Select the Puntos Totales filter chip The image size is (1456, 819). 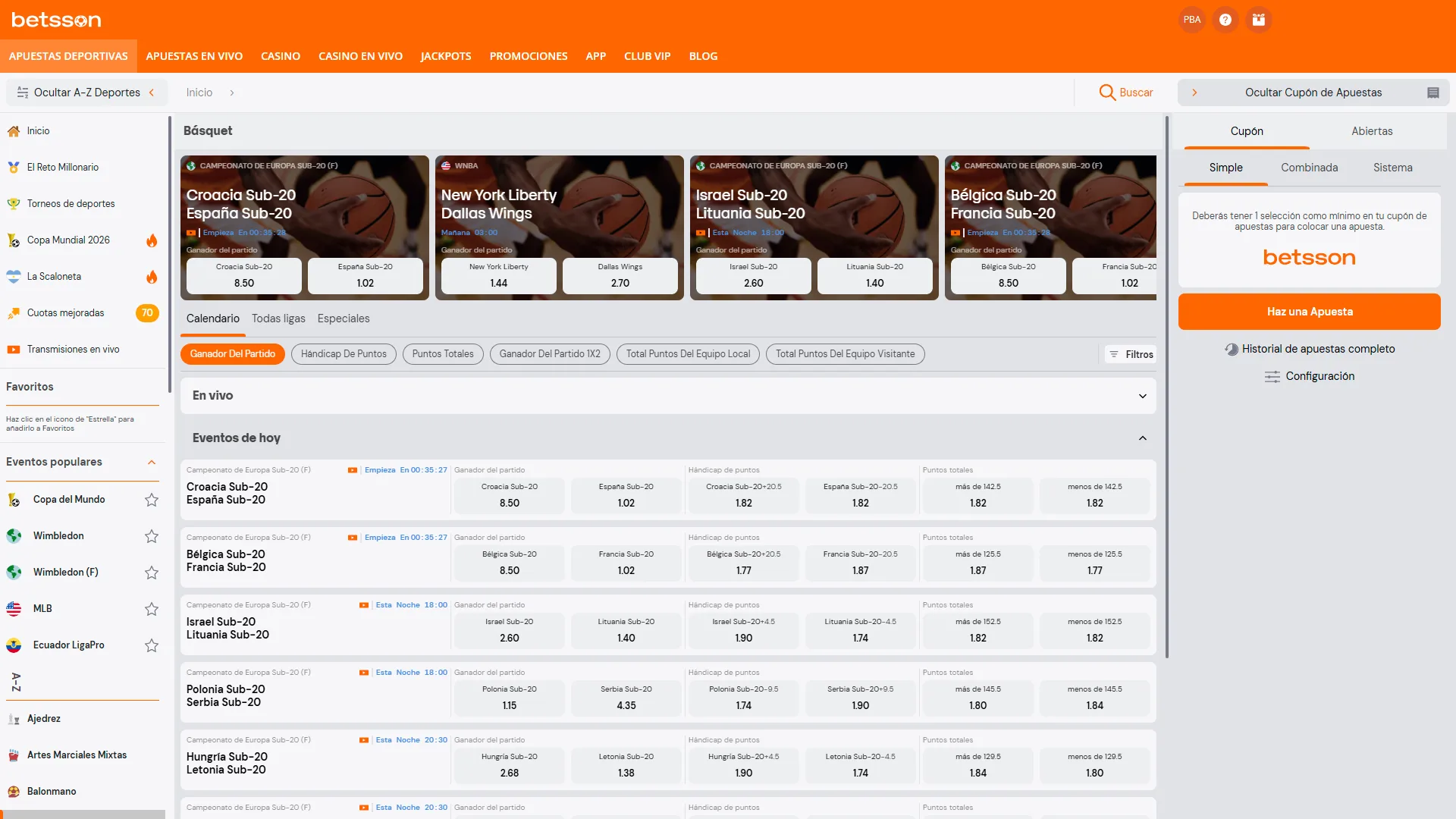click(443, 354)
